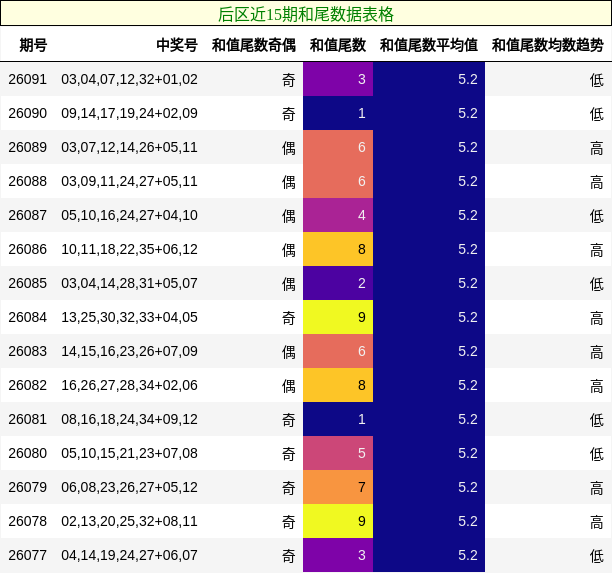Click parity 奇 in row 26090
The height and width of the screenshot is (573, 612).
[289, 114]
